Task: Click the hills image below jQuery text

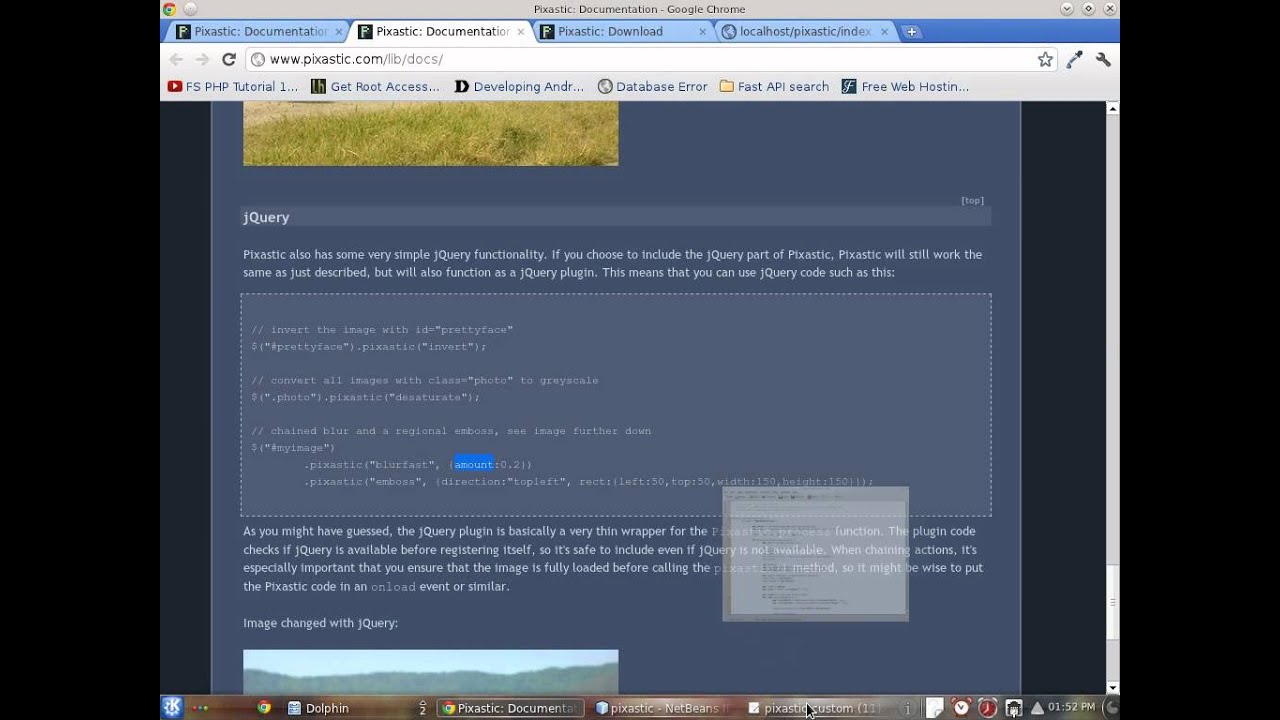Action: (x=430, y=671)
